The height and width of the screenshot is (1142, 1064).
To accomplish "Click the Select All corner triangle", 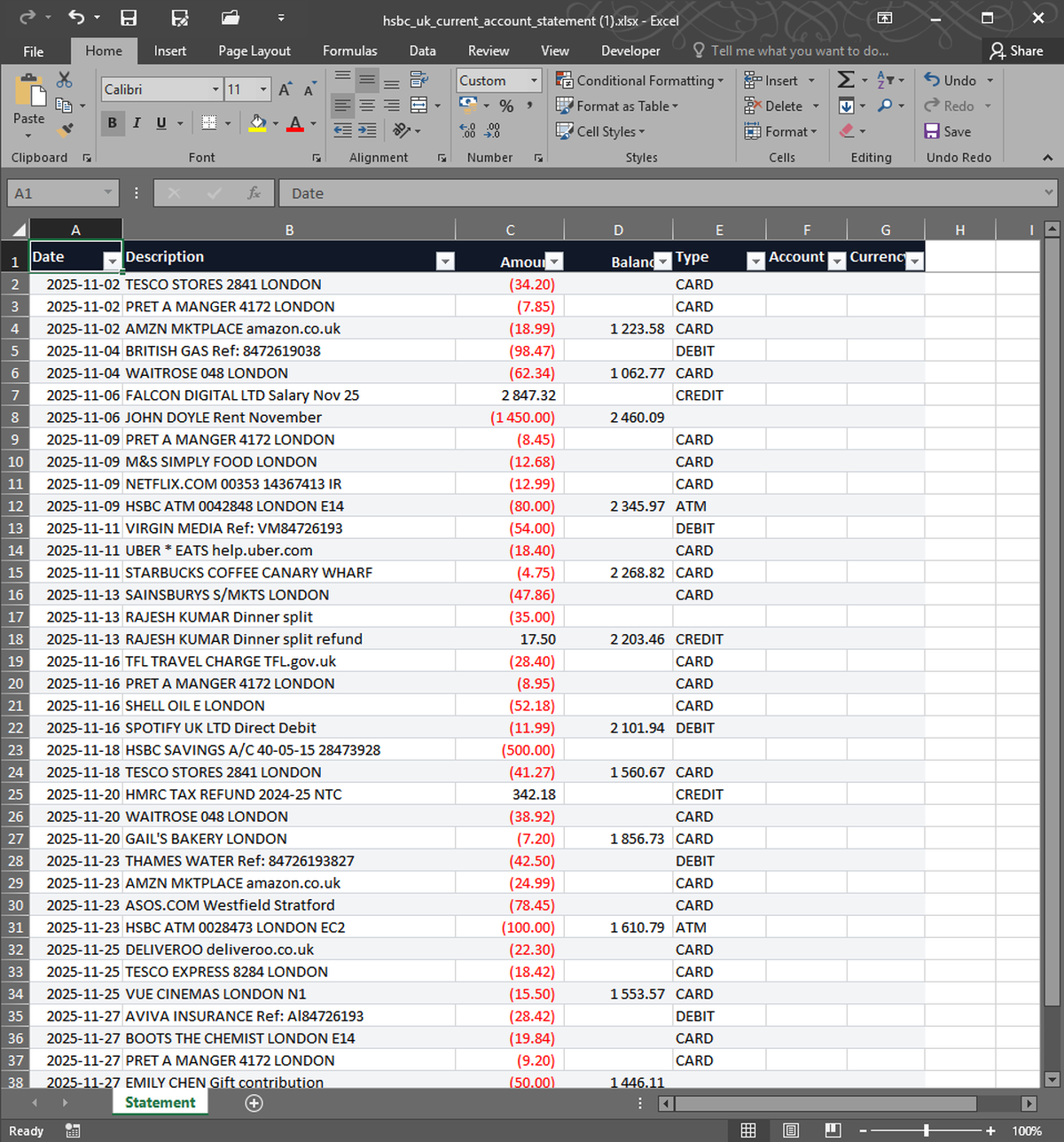I will coord(17,230).
